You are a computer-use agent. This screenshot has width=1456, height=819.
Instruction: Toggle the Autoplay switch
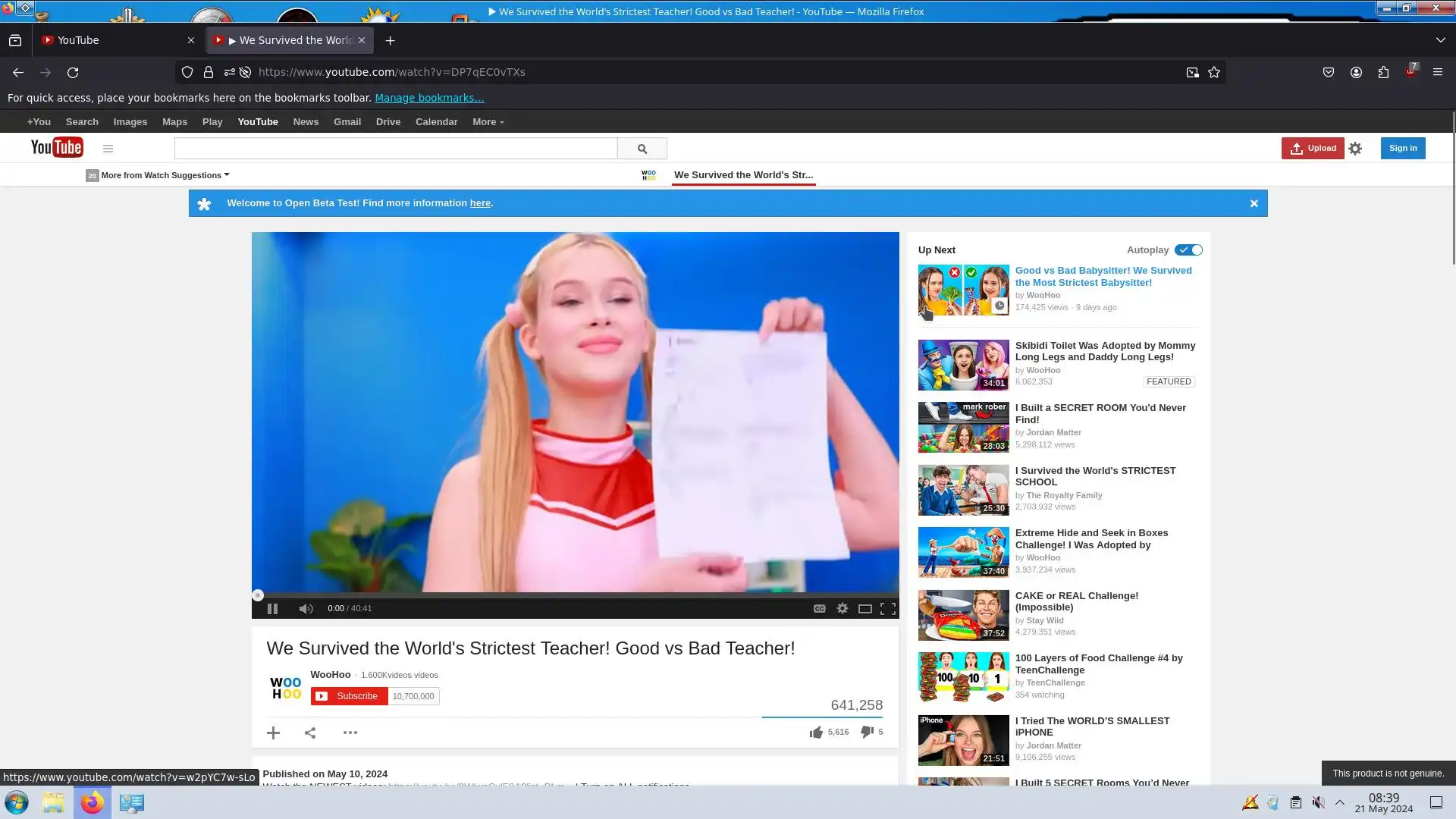(1188, 250)
